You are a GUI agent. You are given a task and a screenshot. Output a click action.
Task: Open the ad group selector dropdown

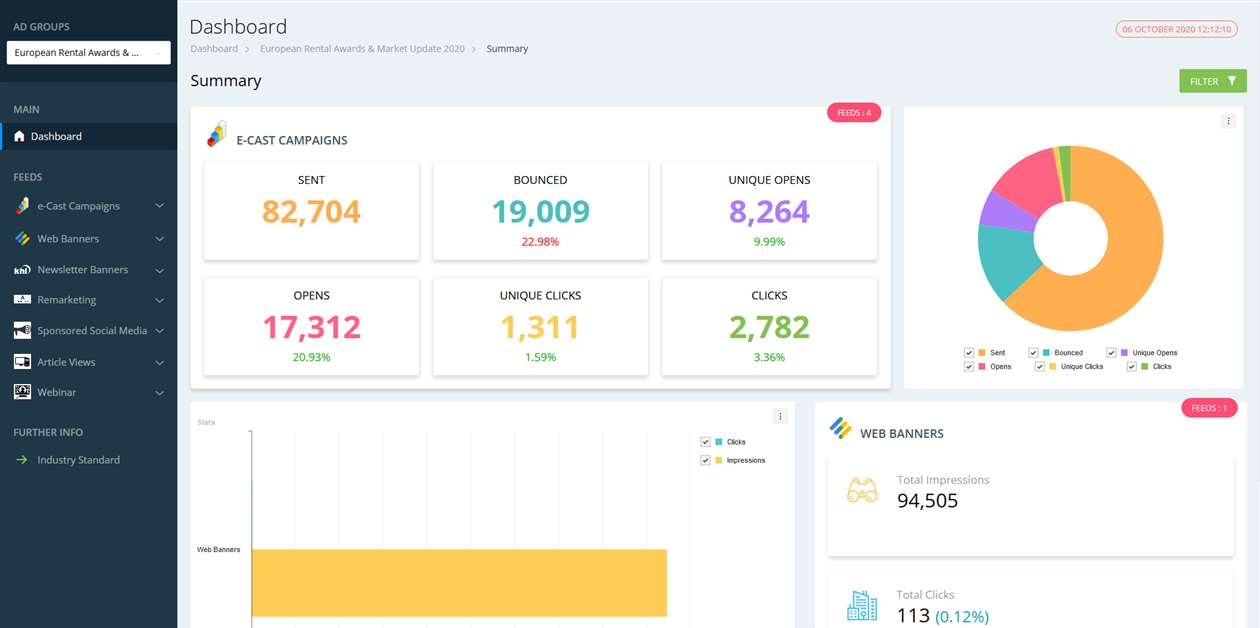pyautogui.click(x=88, y=51)
